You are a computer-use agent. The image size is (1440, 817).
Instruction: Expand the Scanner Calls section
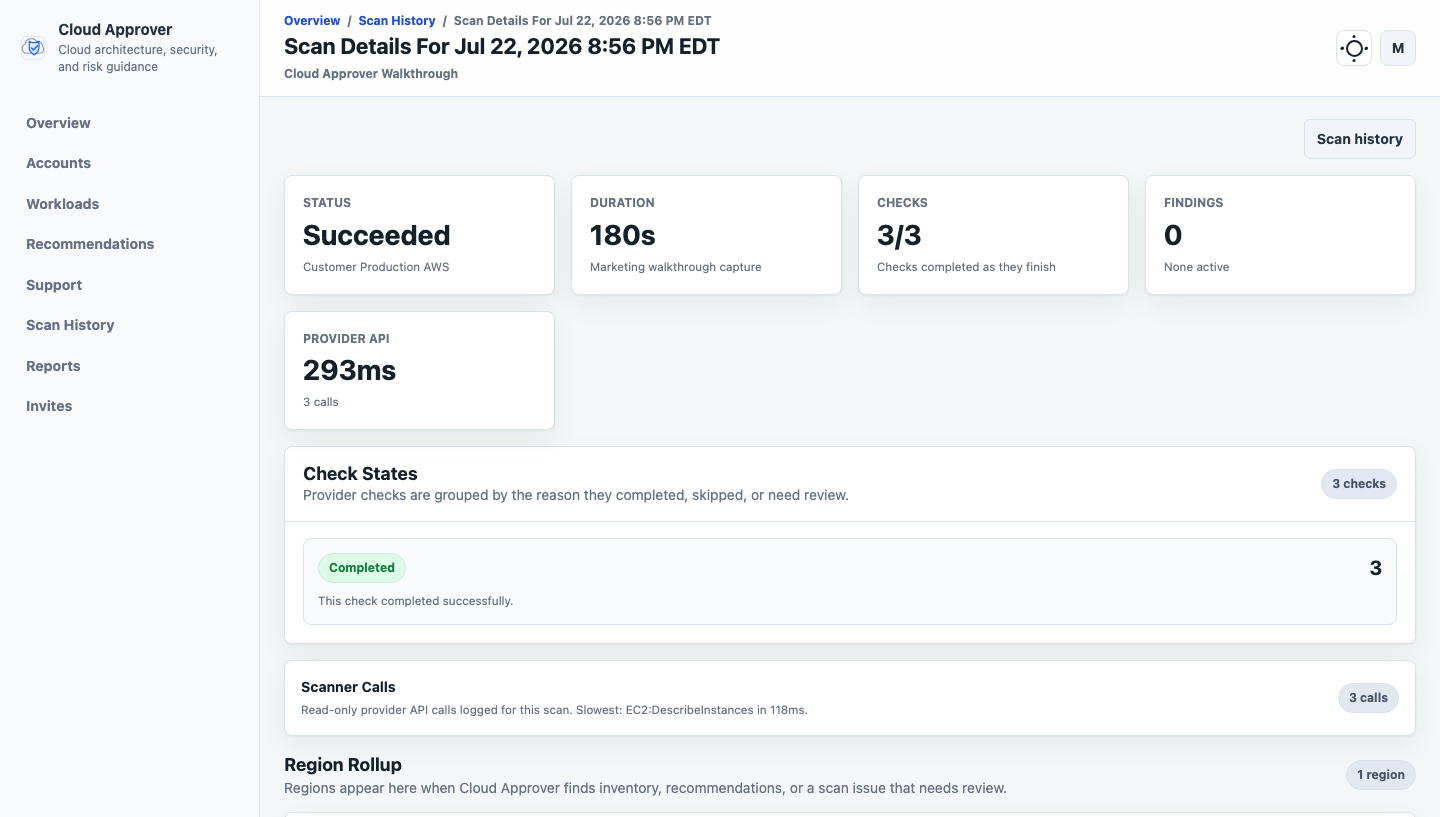point(850,698)
